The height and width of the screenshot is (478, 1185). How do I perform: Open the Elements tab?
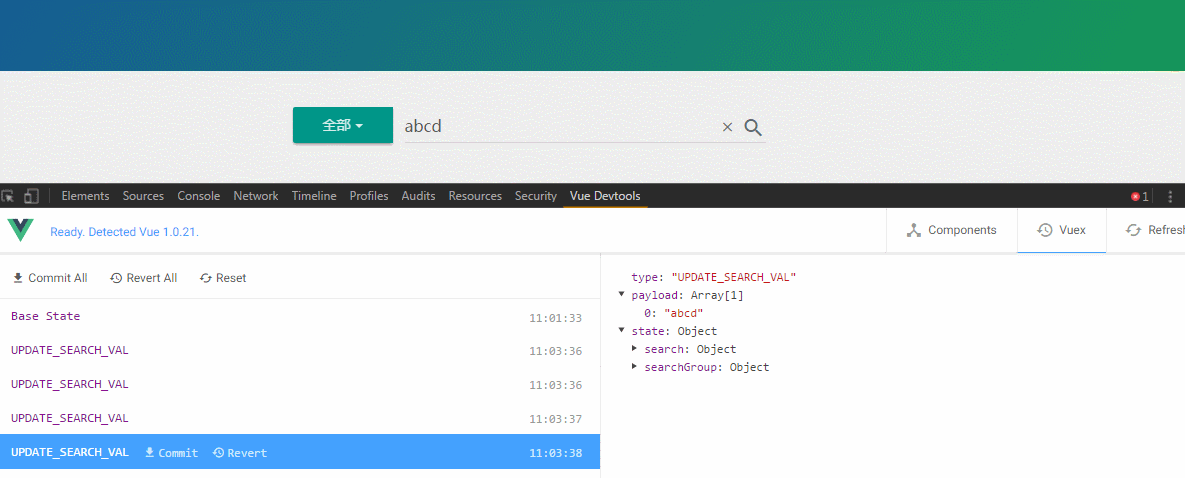[85, 196]
